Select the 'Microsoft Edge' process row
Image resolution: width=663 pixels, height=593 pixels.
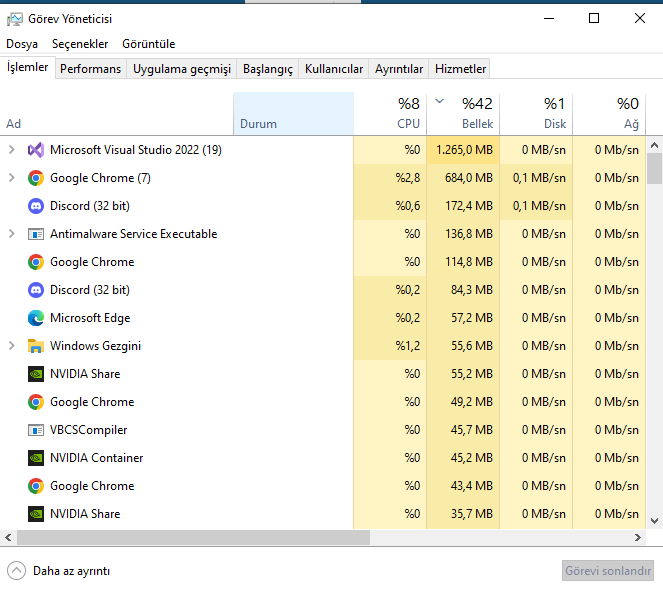coord(323,318)
